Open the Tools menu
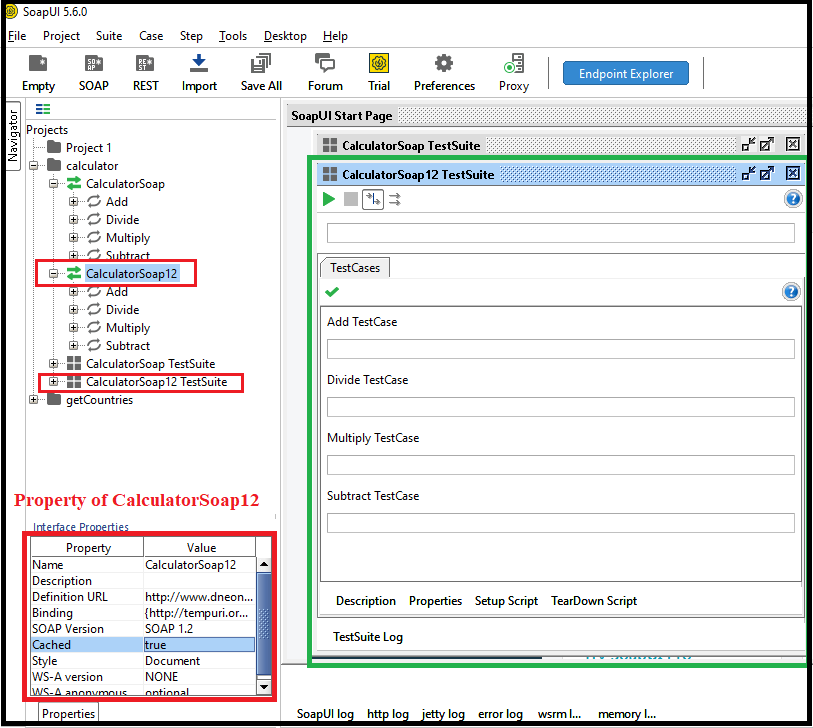Viewport: 813px width, 728px height. (x=233, y=36)
